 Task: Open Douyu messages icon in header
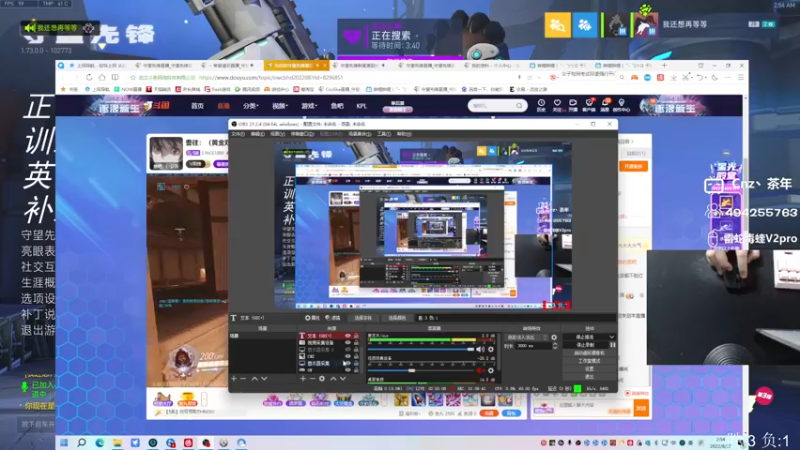click(605, 105)
